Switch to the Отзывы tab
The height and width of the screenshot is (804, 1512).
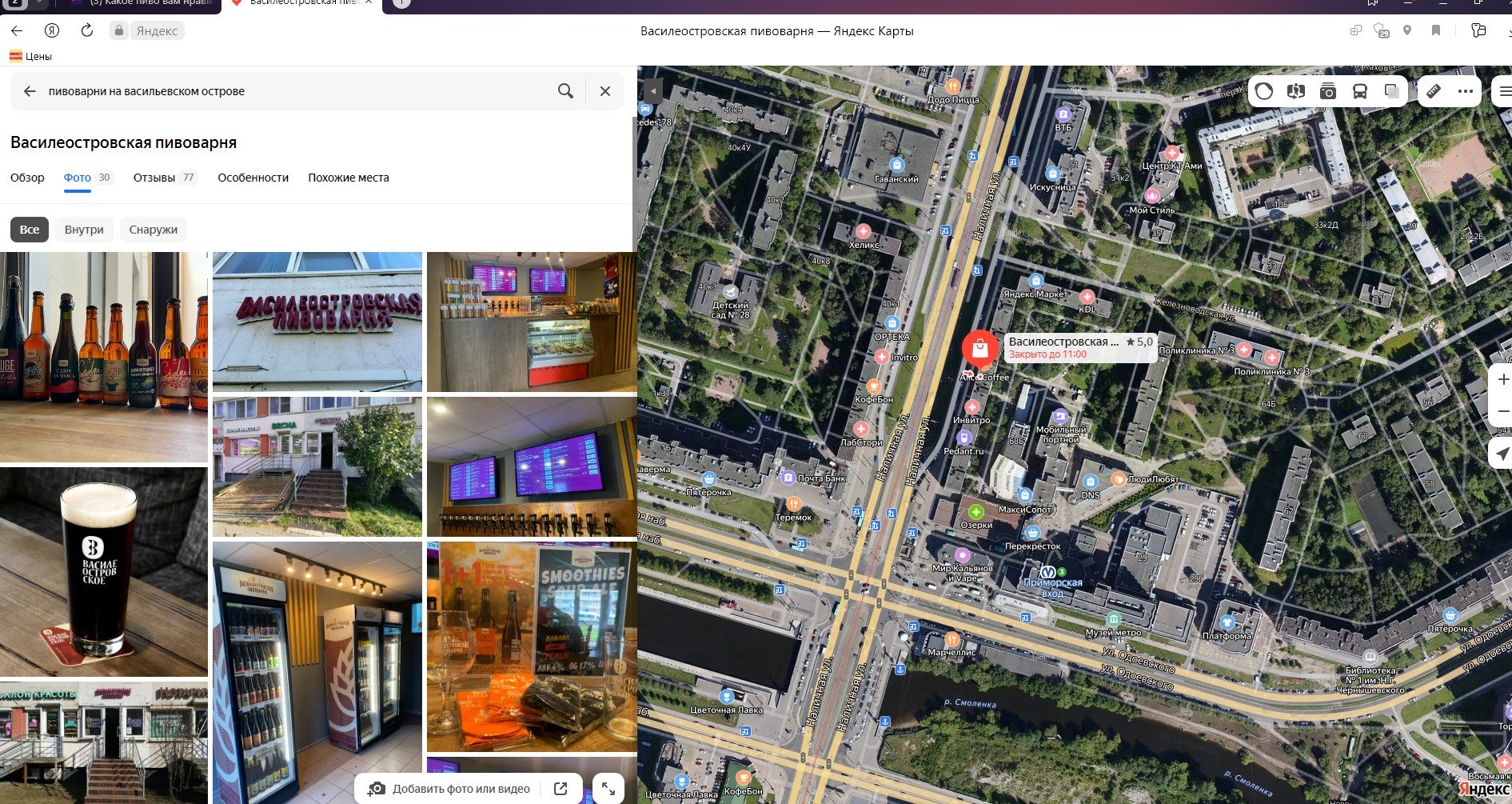pos(163,178)
